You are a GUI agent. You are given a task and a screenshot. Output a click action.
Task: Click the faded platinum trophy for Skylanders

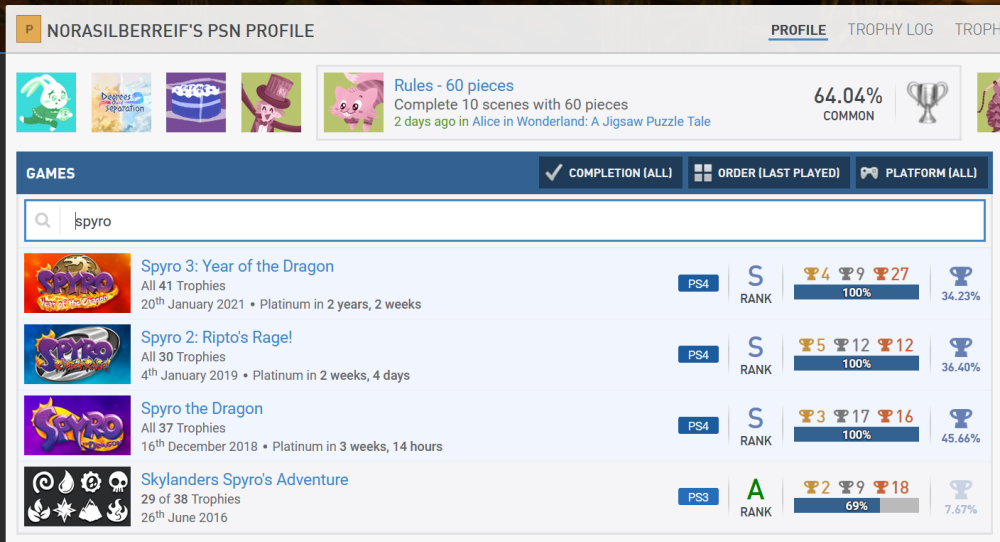(960, 489)
